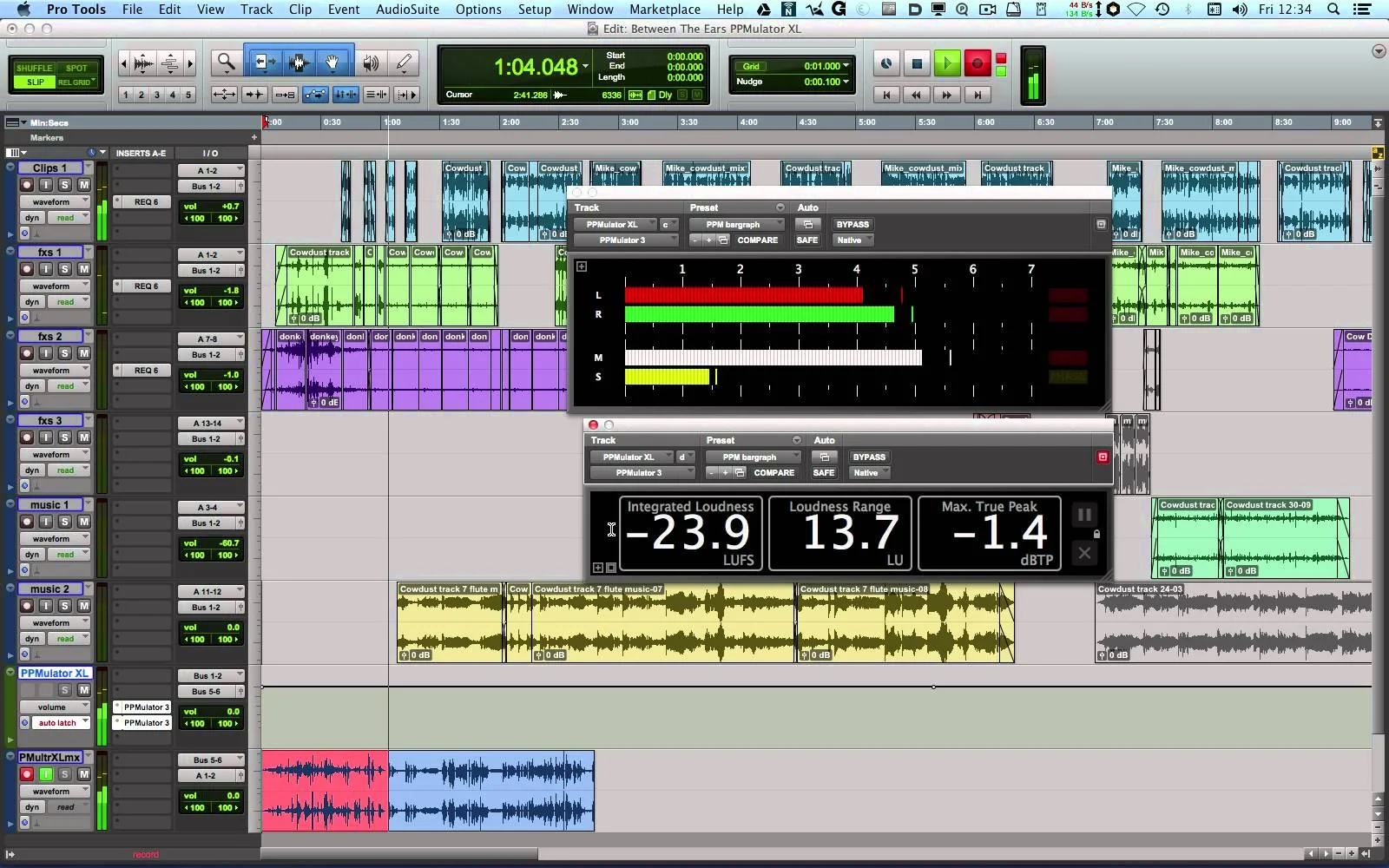Click the Wi-Fi icon in the menu bar
1389x868 pixels.
point(1136,10)
